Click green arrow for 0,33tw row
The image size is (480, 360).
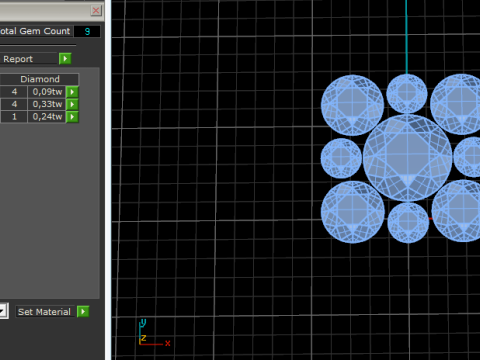click(x=72, y=104)
